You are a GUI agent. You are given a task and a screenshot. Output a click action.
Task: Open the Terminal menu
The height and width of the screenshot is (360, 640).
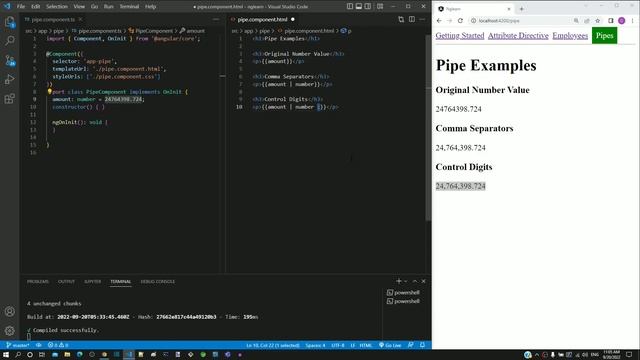point(129,6)
